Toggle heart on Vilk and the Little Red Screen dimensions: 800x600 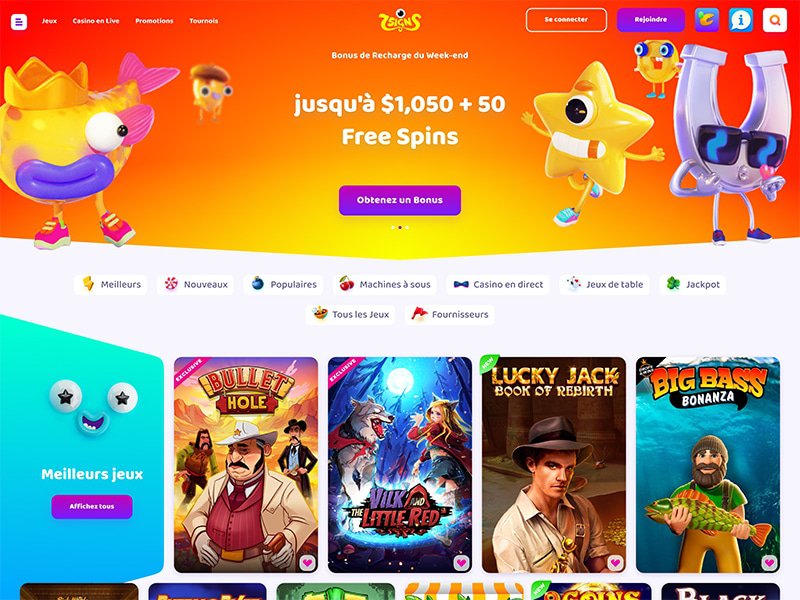coord(461,563)
